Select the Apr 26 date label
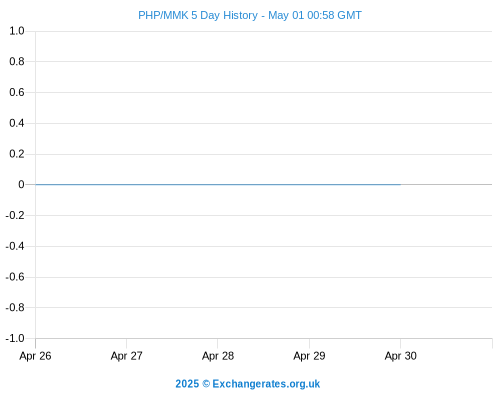This screenshot has width=495, height=400. point(35,356)
